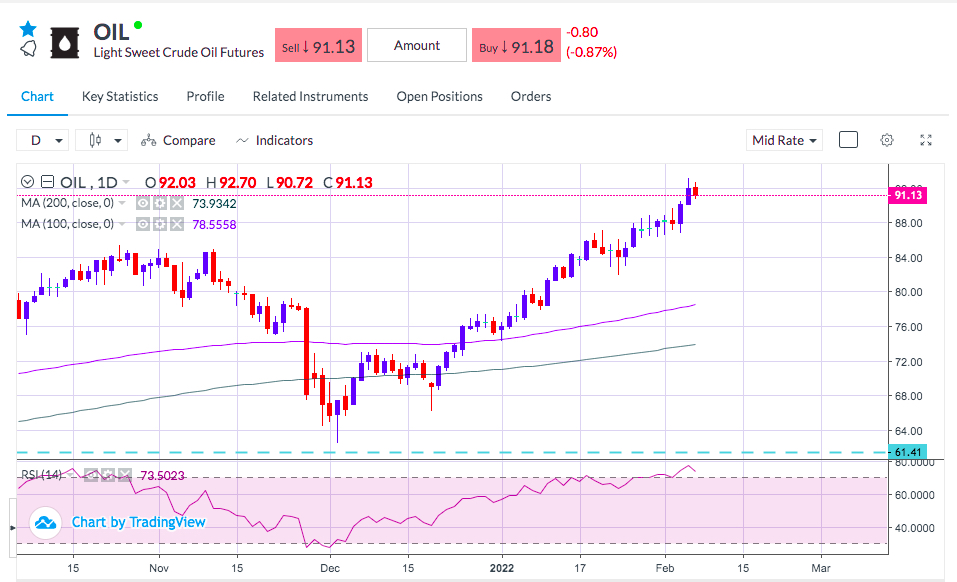Click the -0.80 (-0.87%) price change
Viewport: 957px width, 582px height.
click(591, 42)
